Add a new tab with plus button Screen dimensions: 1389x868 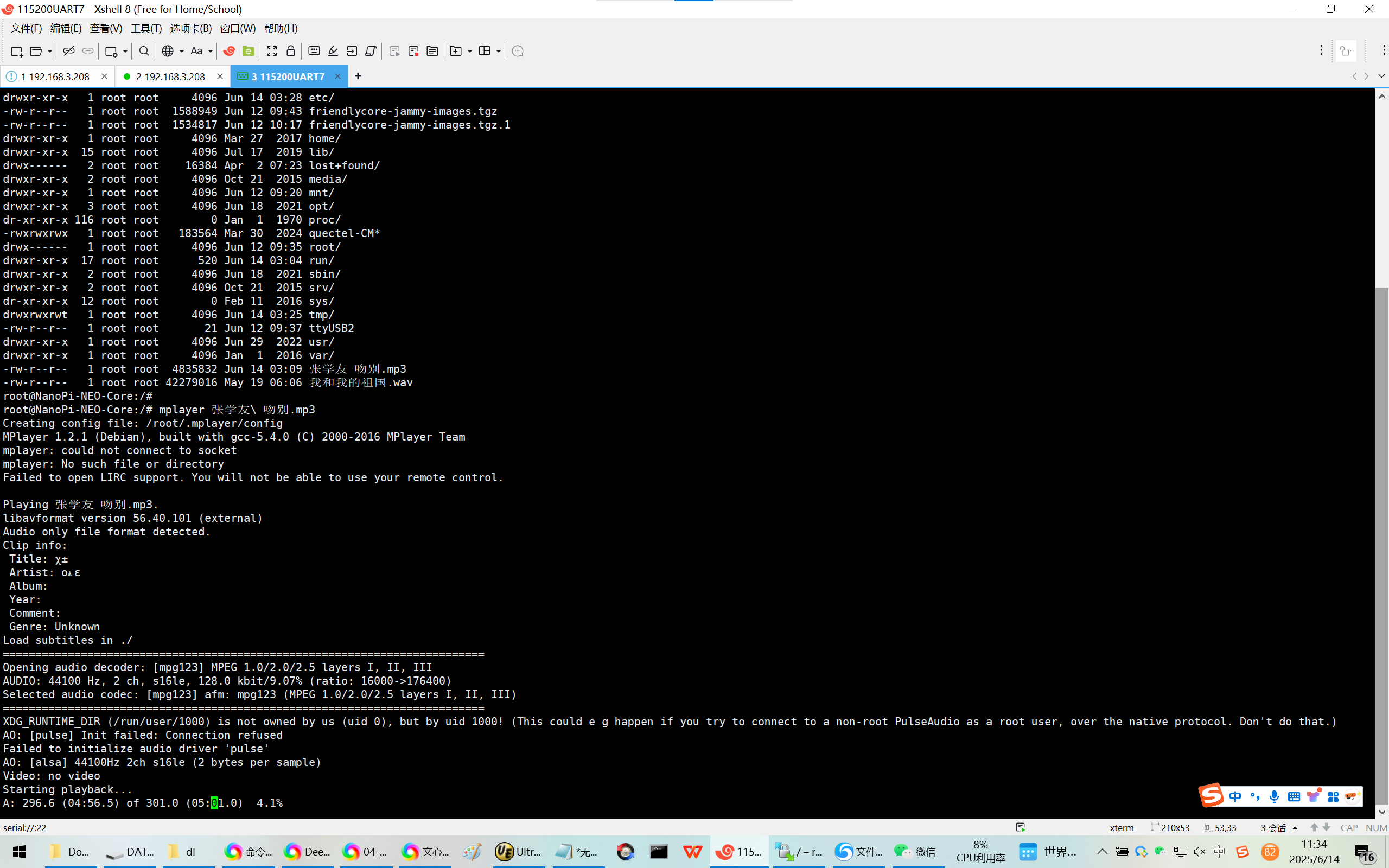pyautogui.click(x=358, y=76)
